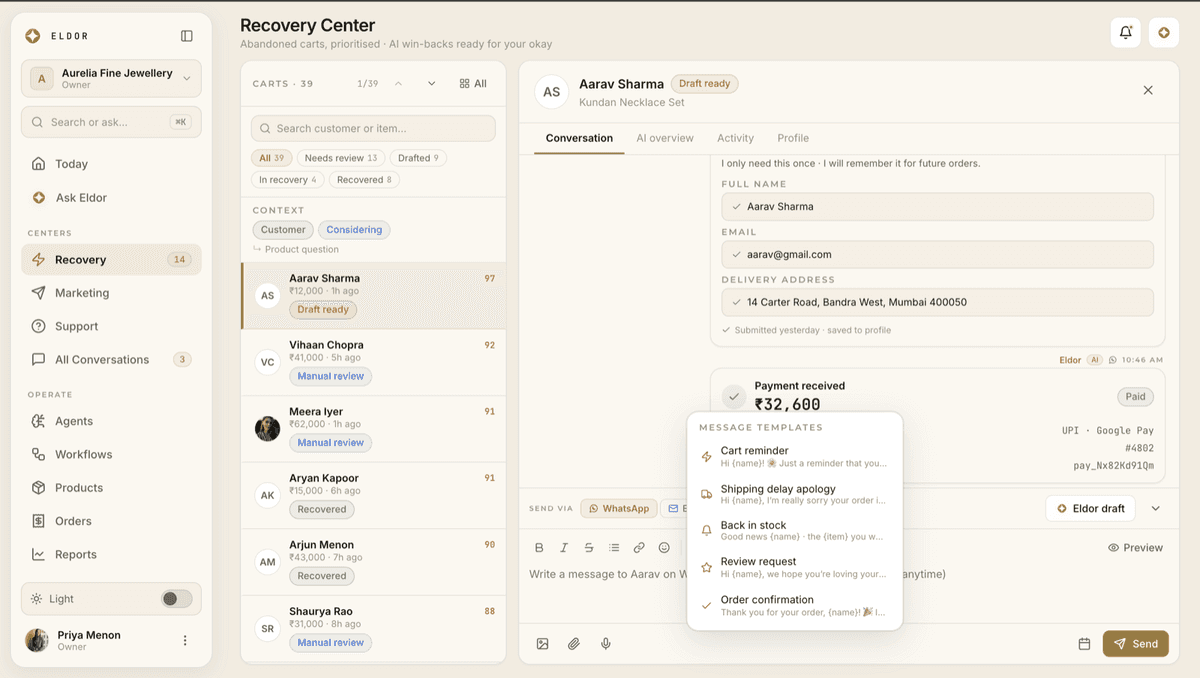Viewport: 1200px width, 678px height.
Task: Filter carts by Recovered
Action: tap(365, 180)
